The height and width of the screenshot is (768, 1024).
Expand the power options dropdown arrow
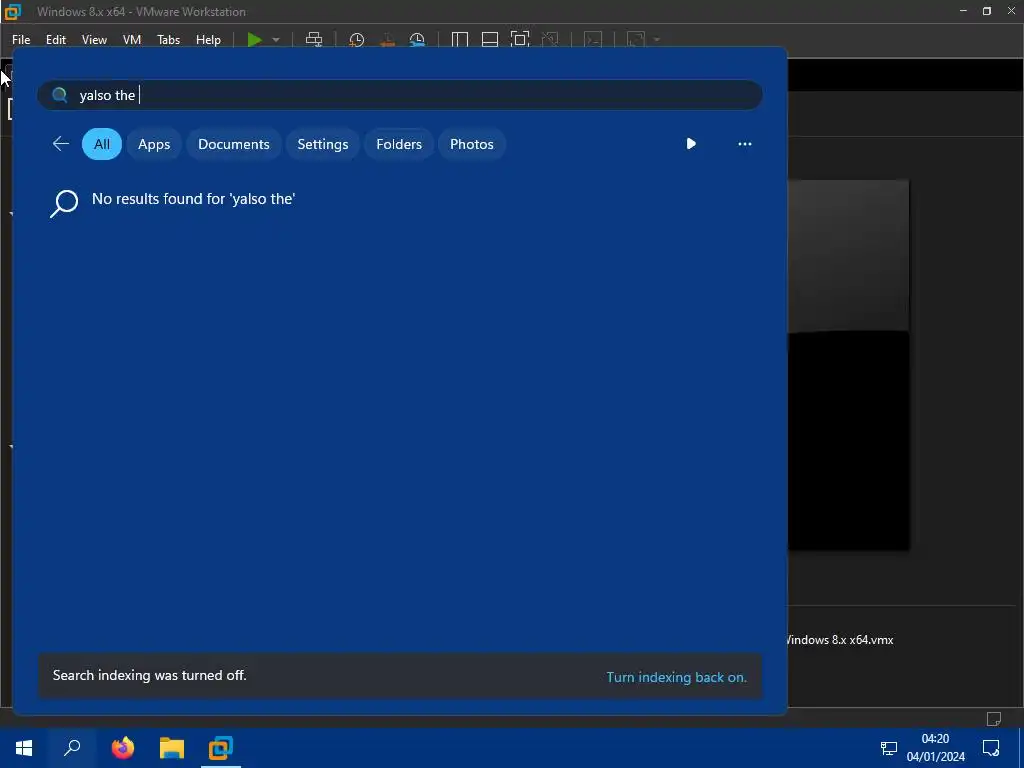coord(276,40)
